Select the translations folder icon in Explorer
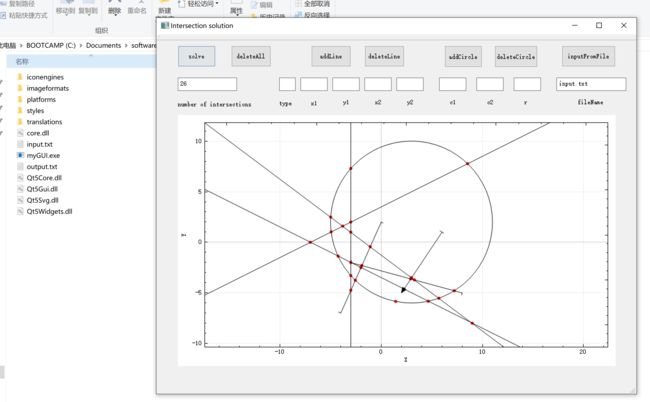This screenshot has height=402, width=650. [20, 121]
